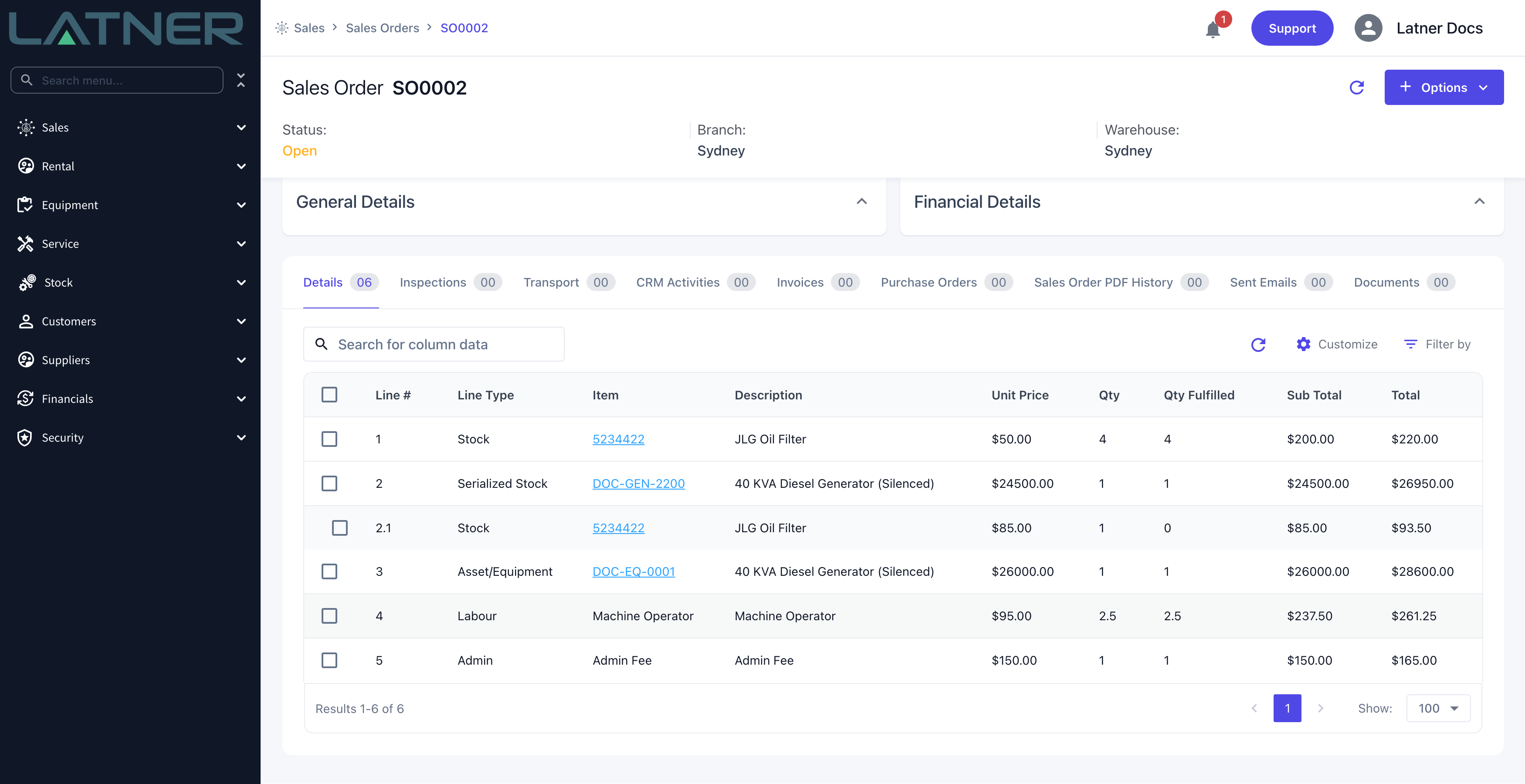Check line 4 Labour row
This screenshot has width=1525, height=784.
coord(329,616)
